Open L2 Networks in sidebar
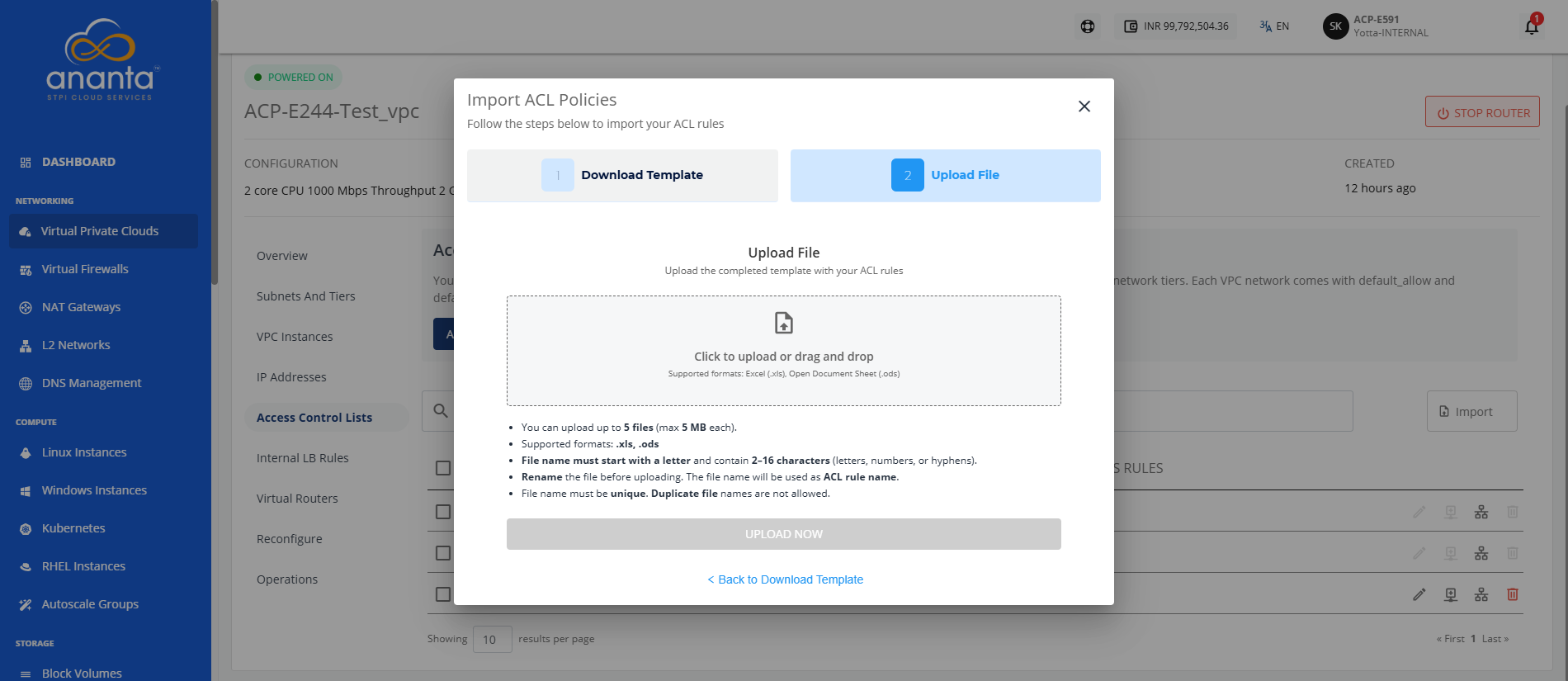This screenshot has width=1568, height=681. click(x=76, y=345)
